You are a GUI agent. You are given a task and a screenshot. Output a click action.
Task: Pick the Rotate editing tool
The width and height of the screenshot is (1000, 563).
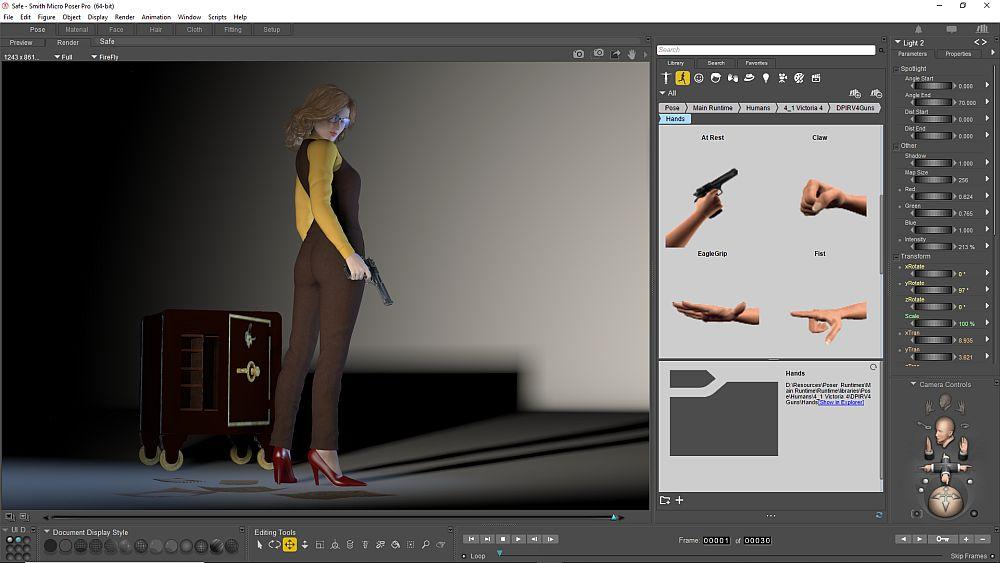[274, 545]
